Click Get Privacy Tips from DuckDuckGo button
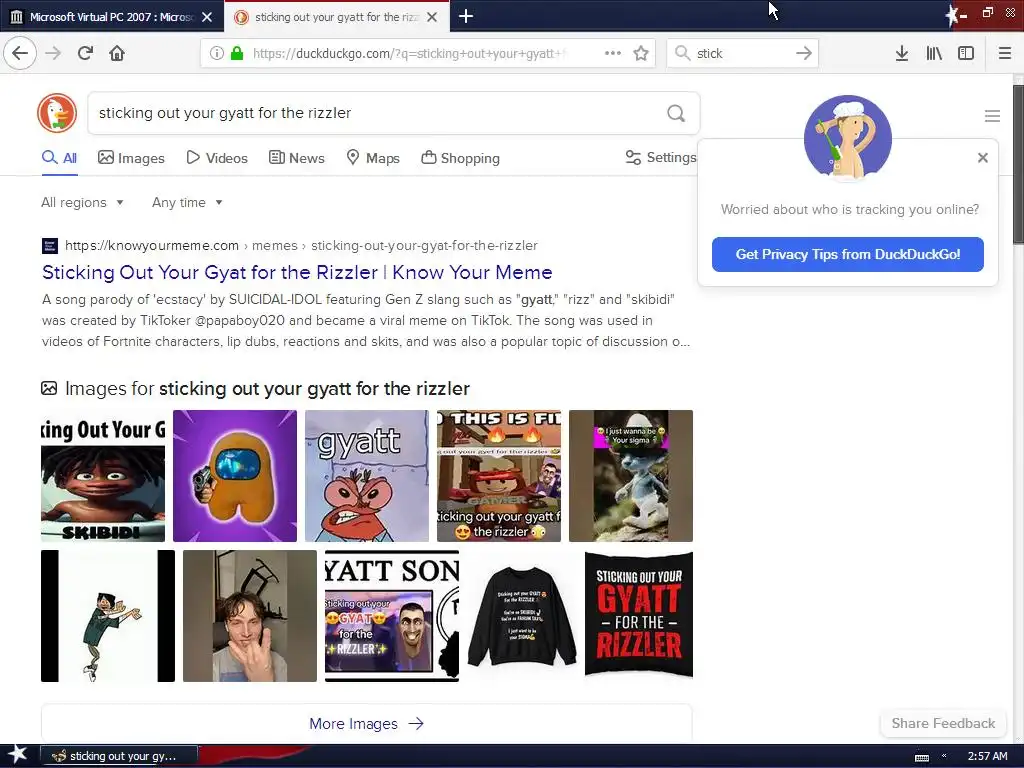The width and height of the screenshot is (1024, 768). coord(848,255)
